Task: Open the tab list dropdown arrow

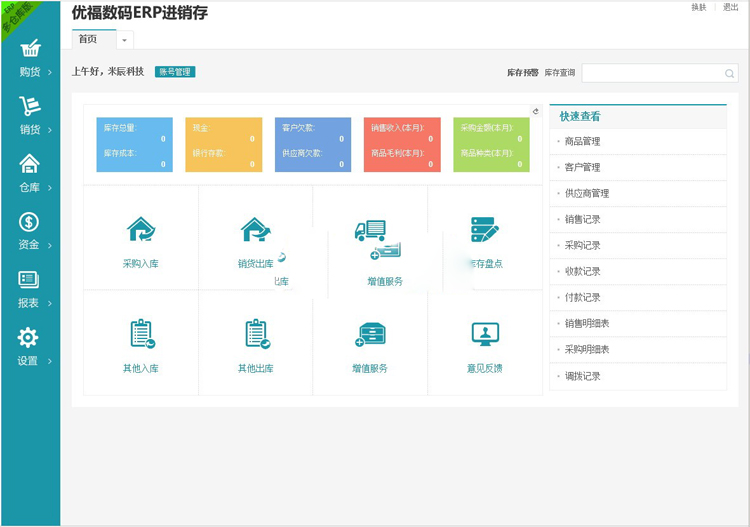Action: pyautogui.click(x=125, y=40)
